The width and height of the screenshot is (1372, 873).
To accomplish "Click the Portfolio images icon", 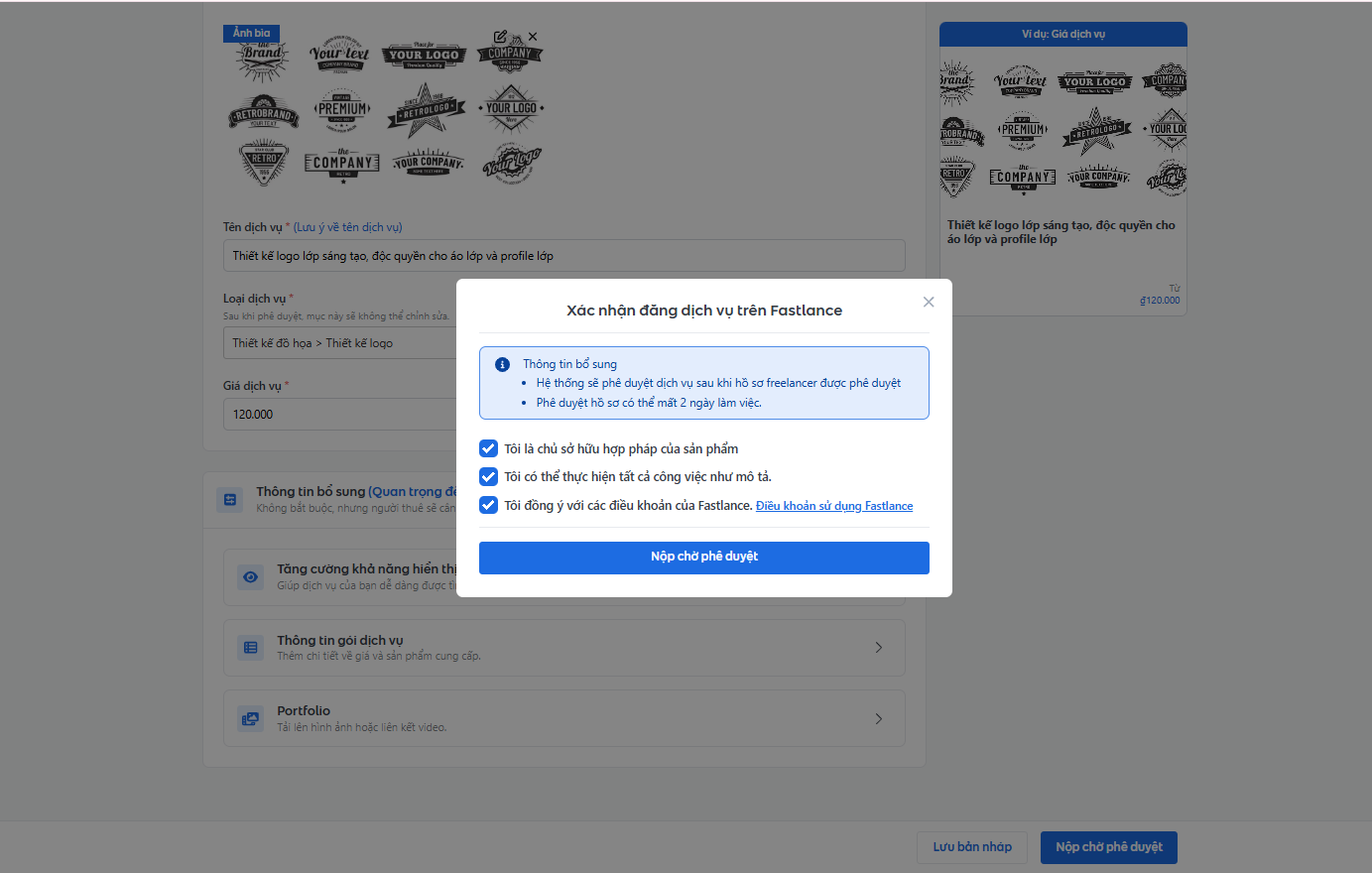I will click(250, 718).
